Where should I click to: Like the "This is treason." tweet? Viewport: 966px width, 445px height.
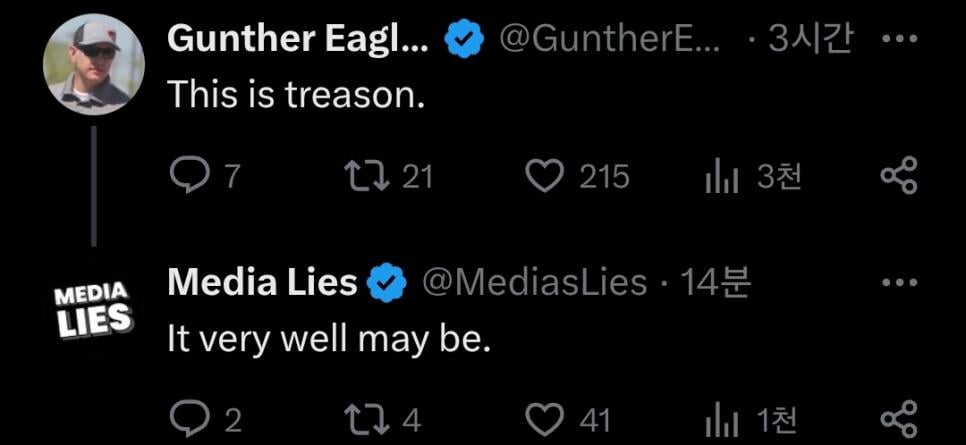click(545, 177)
